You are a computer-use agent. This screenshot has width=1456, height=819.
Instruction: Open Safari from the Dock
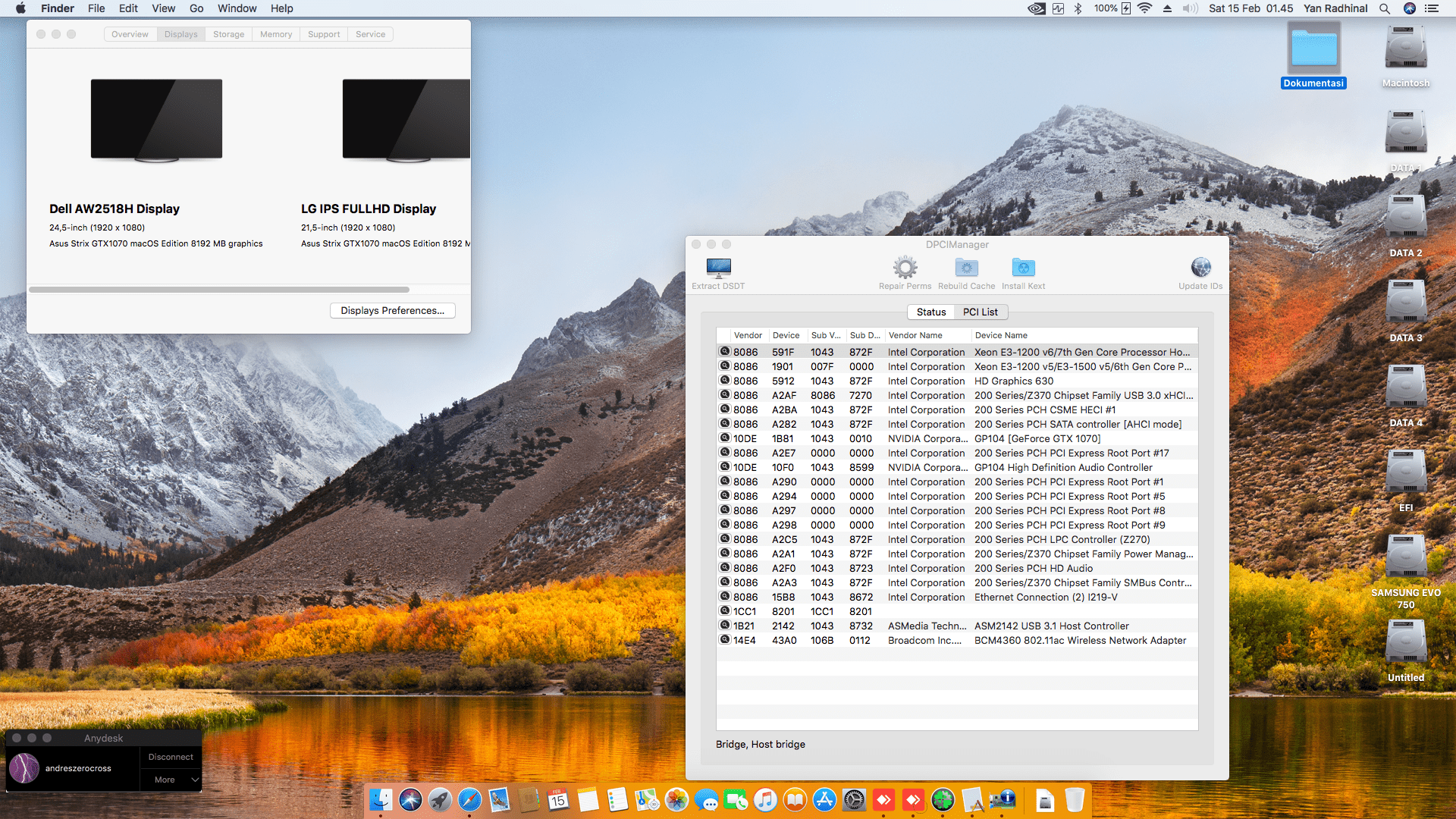pyautogui.click(x=469, y=800)
